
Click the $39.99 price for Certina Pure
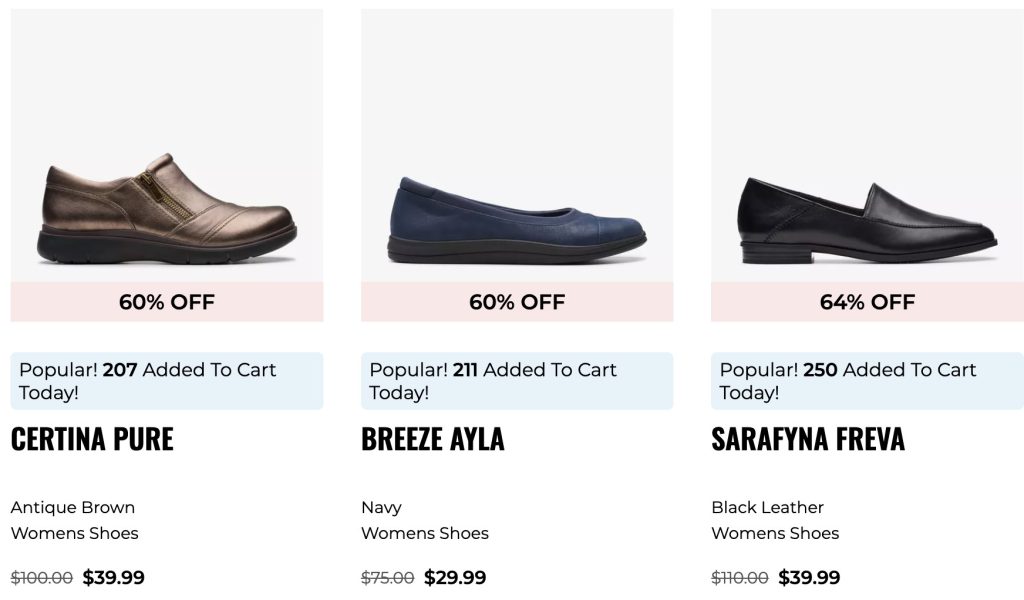tap(113, 577)
